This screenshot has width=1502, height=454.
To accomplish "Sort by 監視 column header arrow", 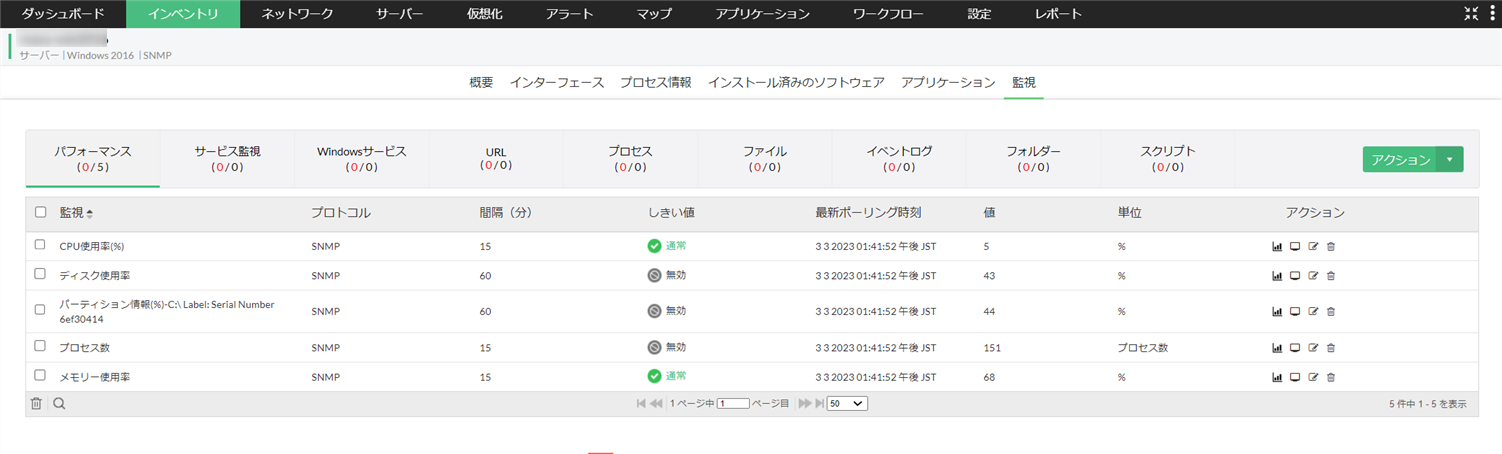I will click(90, 213).
